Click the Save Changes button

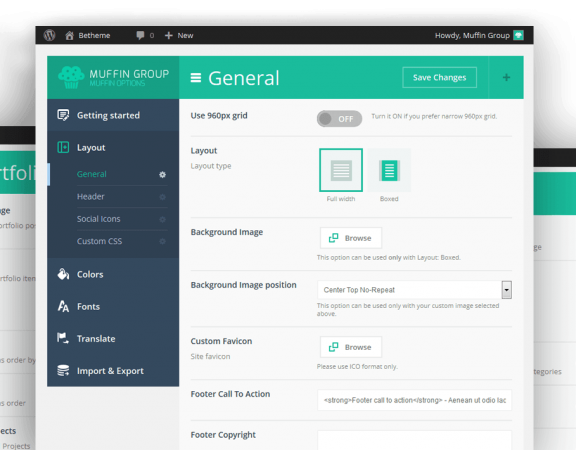point(439,78)
